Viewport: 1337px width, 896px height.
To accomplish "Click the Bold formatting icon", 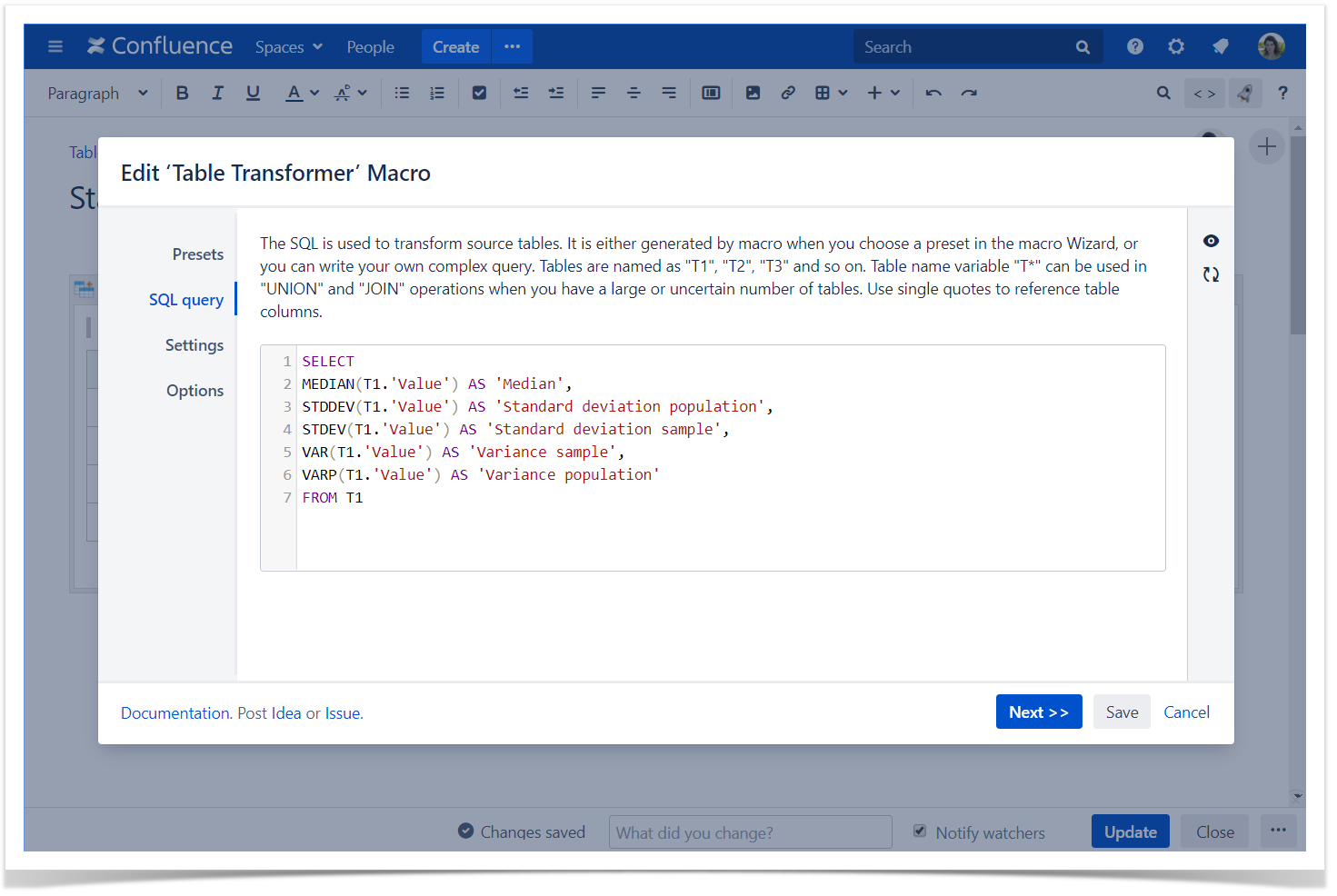I will pyautogui.click(x=182, y=93).
